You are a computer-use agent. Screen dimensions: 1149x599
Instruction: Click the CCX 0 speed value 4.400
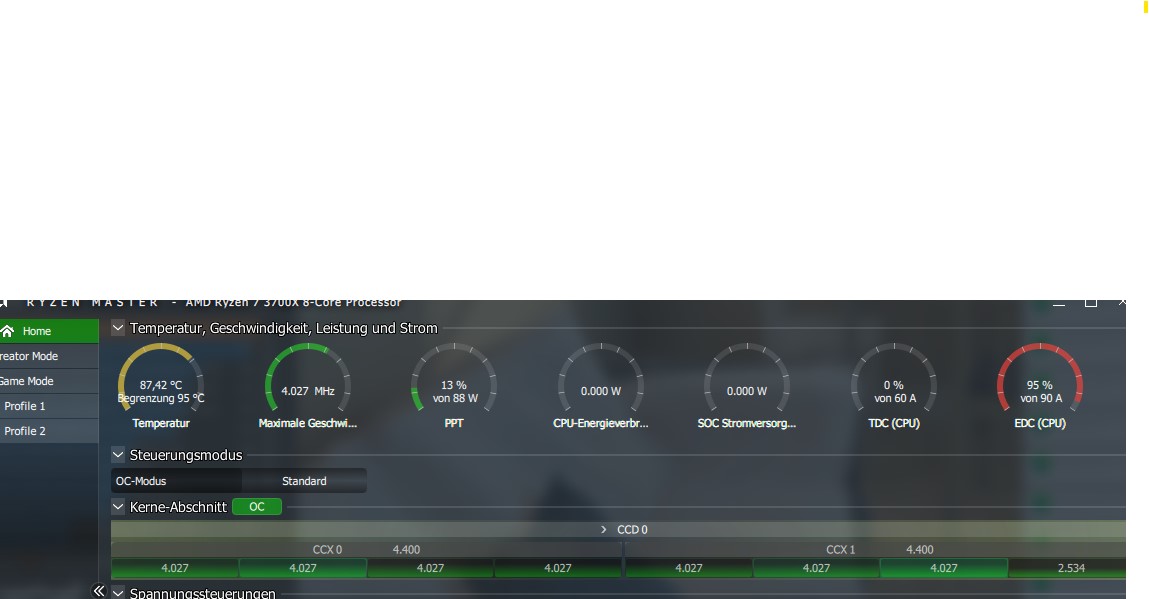point(406,549)
